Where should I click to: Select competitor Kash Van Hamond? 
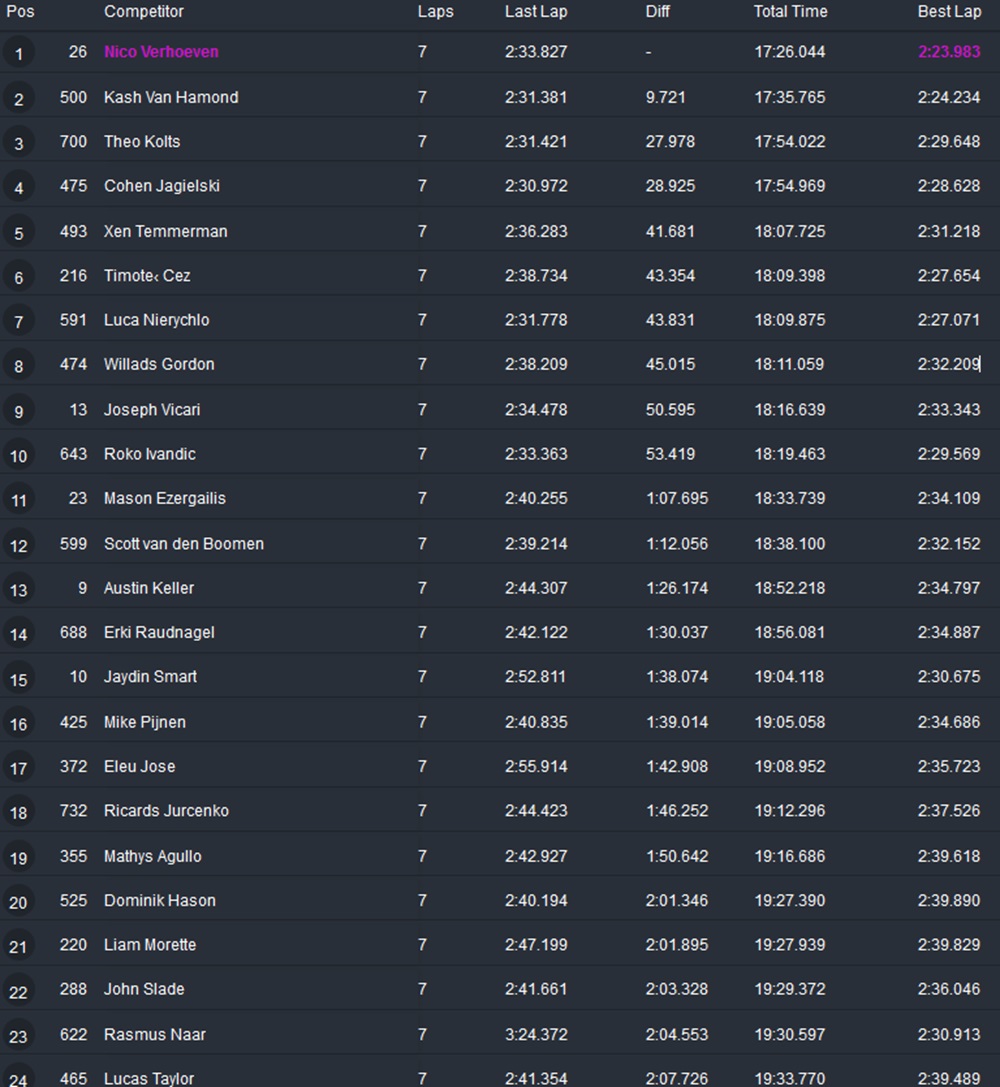[x=171, y=97]
